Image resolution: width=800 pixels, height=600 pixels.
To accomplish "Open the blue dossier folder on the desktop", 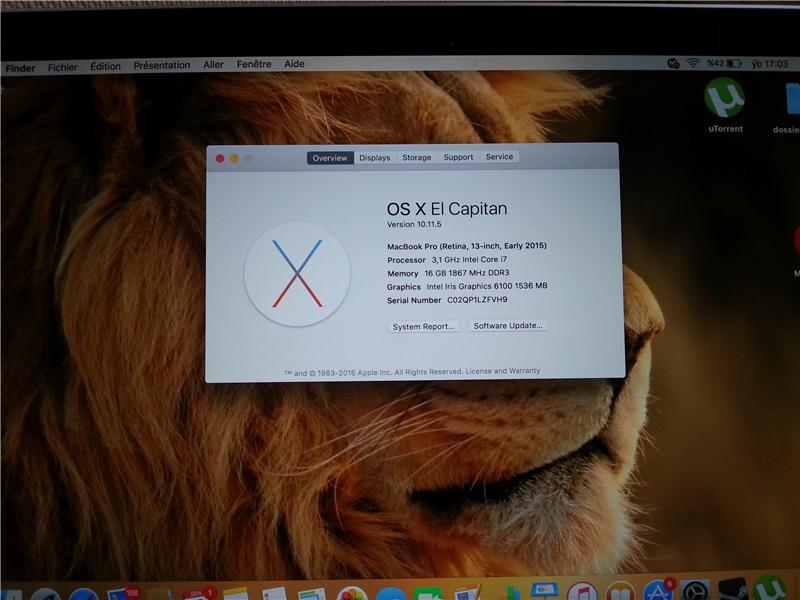I will pos(792,99).
